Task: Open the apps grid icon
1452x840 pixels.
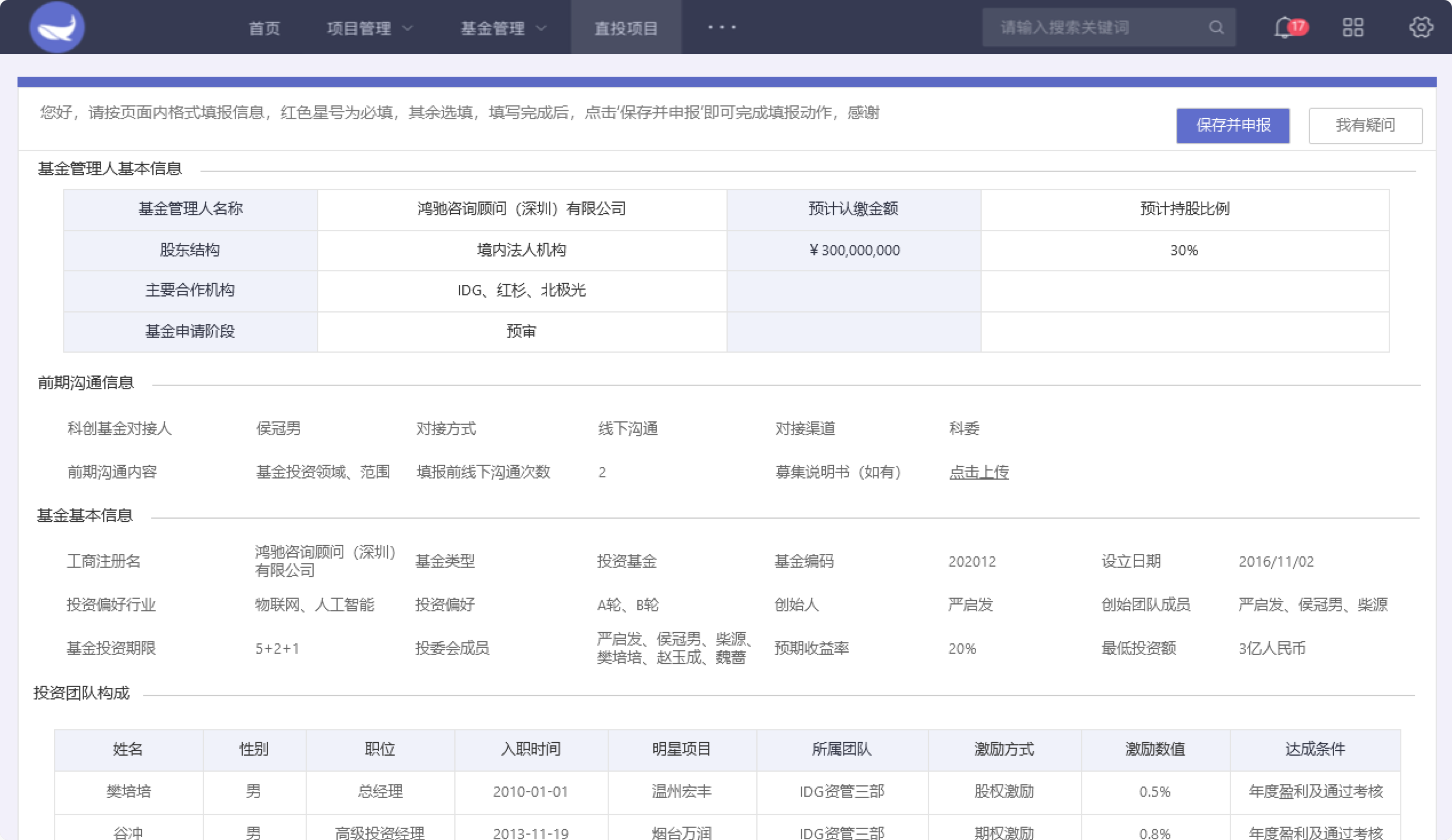Action: (x=1354, y=27)
